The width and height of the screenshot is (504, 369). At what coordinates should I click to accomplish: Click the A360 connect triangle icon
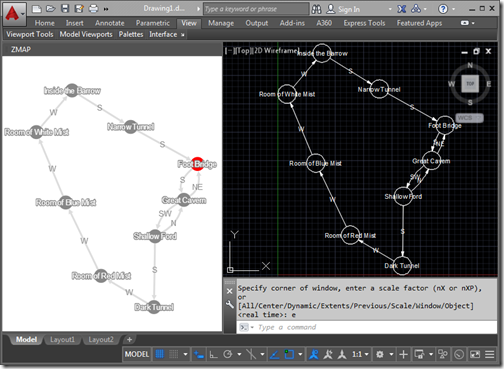pos(416,9)
